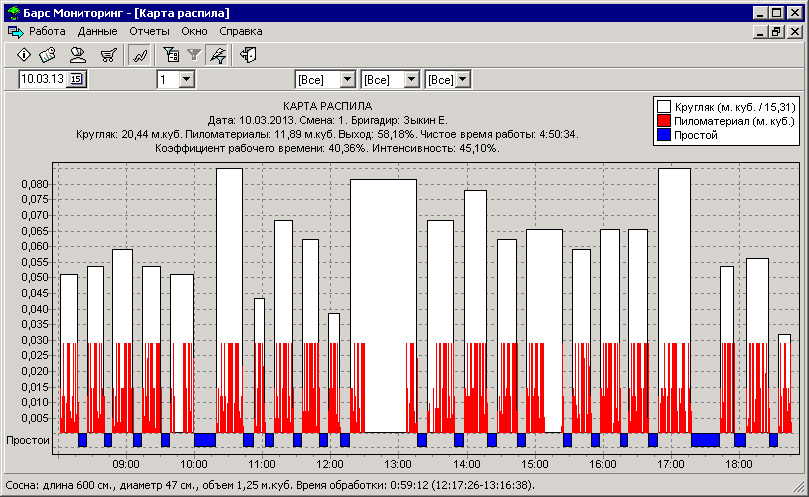Expand the second [Все] dropdown
Image resolution: width=809 pixels, height=497 pixels.
[410, 79]
